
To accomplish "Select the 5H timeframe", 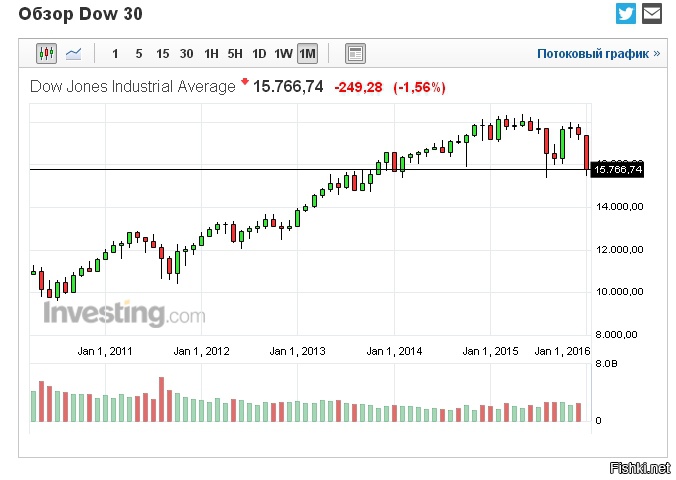I will tap(235, 54).
